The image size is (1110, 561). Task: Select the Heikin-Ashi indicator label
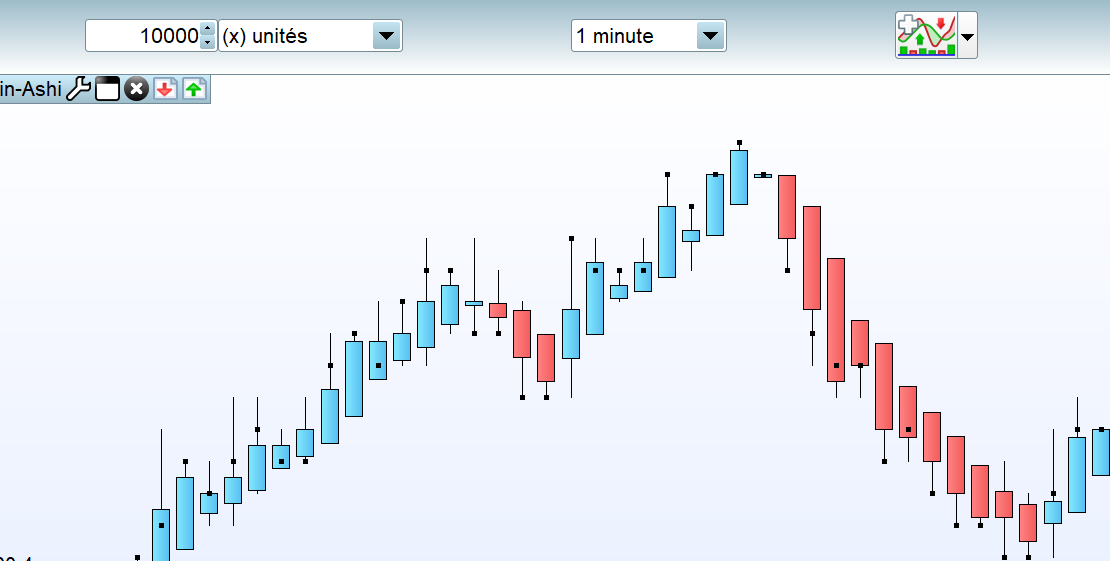tap(30, 89)
